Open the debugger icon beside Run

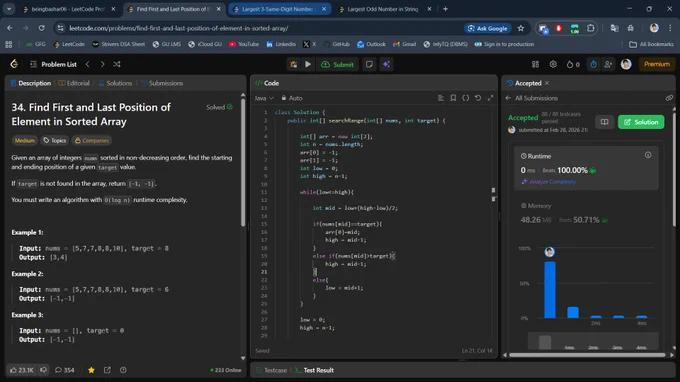[x=294, y=64]
